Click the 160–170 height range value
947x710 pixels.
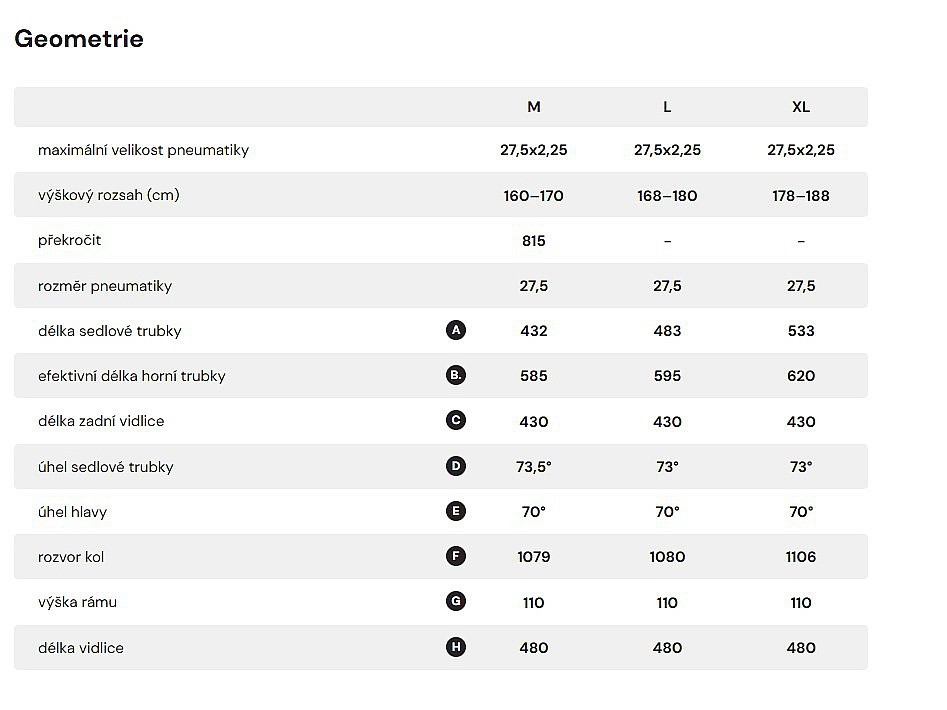(534, 196)
